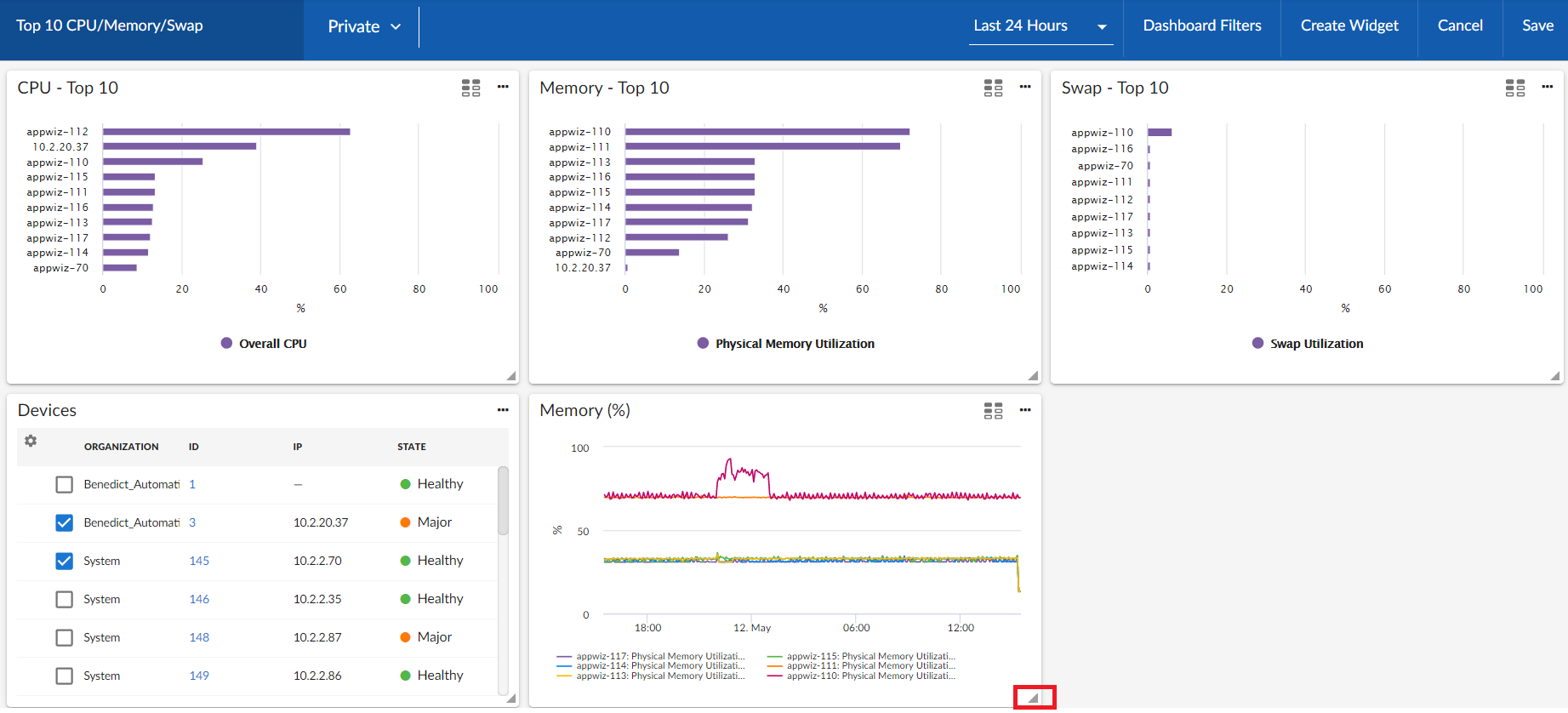Save the dashboard
Image resolution: width=1568 pixels, height=713 pixels.
(1537, 26)
